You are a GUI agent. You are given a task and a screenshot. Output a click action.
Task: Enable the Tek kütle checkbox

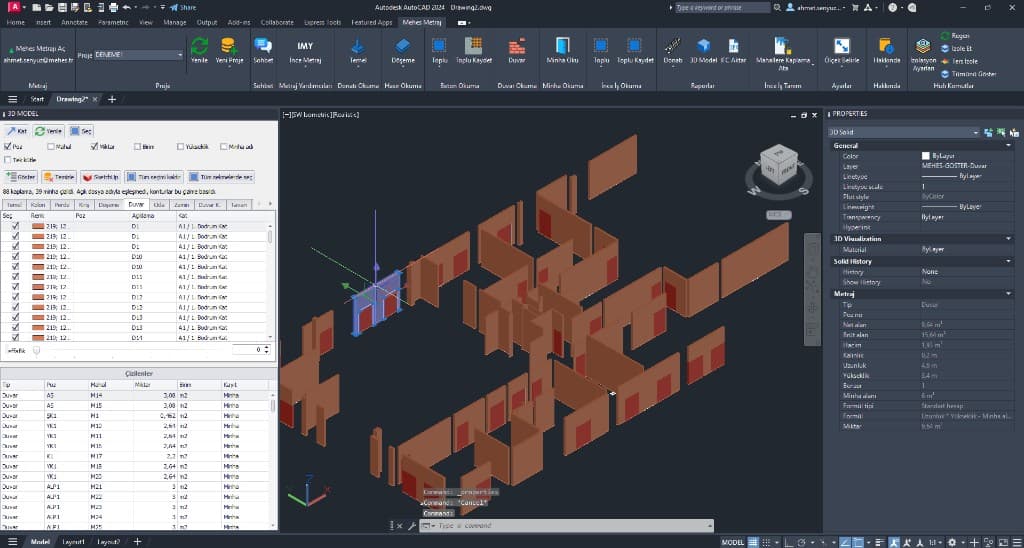coord(8,159)
